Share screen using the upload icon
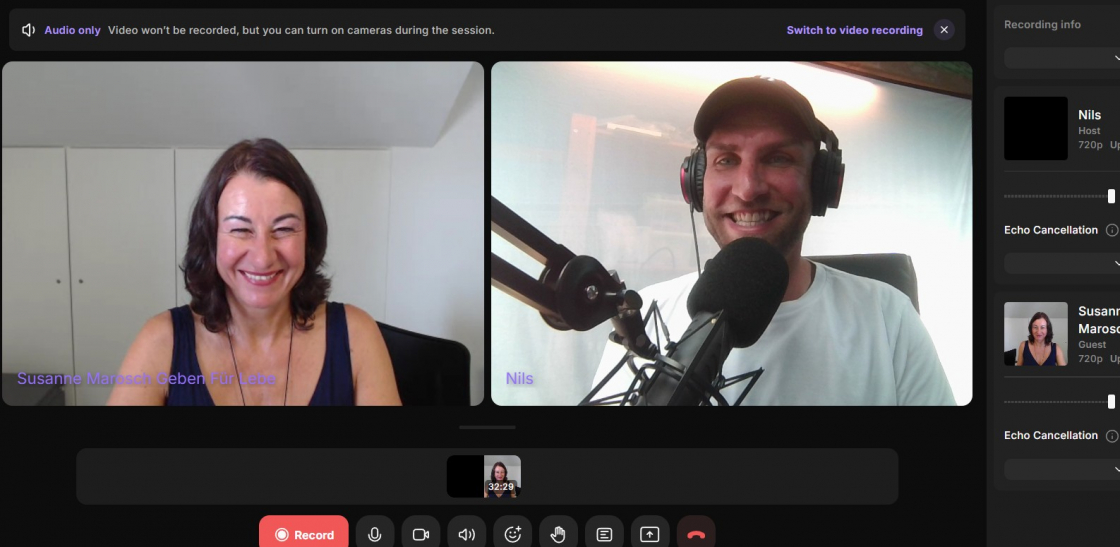Image resolution: width=1120 pixels, height=547 pixels. tap(650, 534)
